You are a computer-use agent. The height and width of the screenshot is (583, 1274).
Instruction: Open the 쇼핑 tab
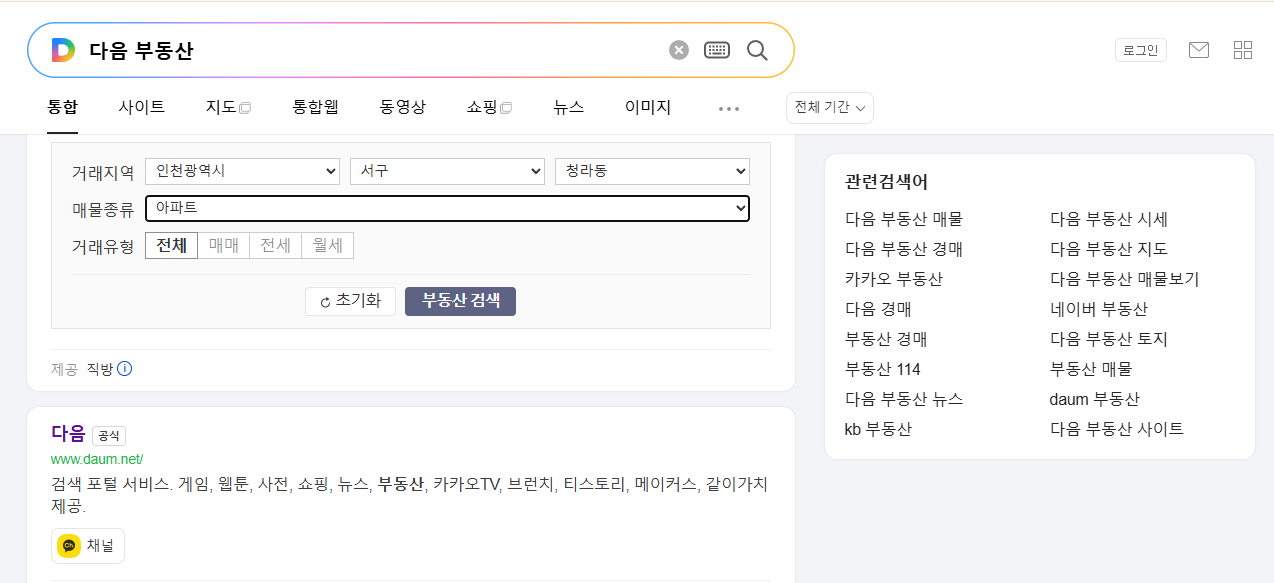[x=489, y=107]
